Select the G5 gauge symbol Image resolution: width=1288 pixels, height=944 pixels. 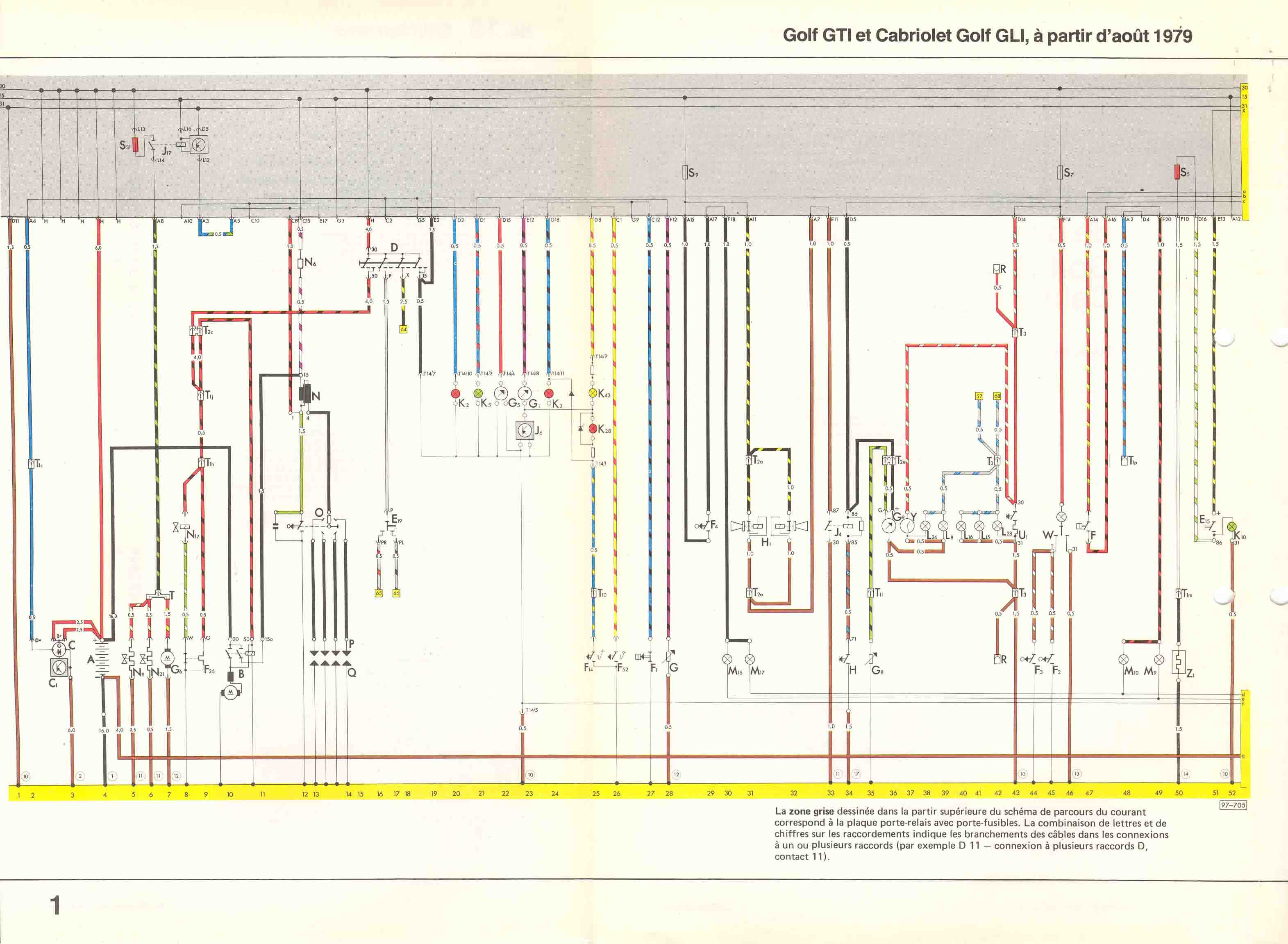tap(501, 393)
